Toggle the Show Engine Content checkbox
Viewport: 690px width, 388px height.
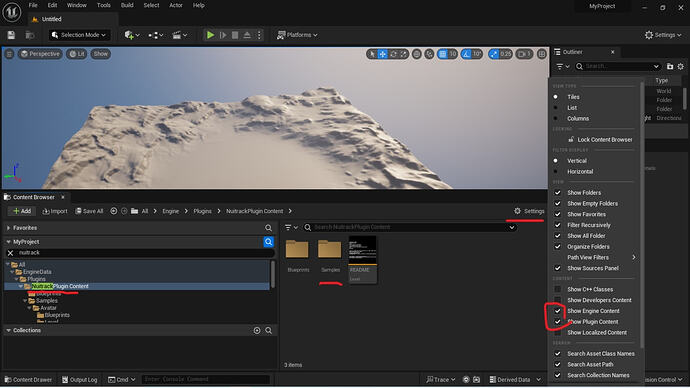point(558,311)
